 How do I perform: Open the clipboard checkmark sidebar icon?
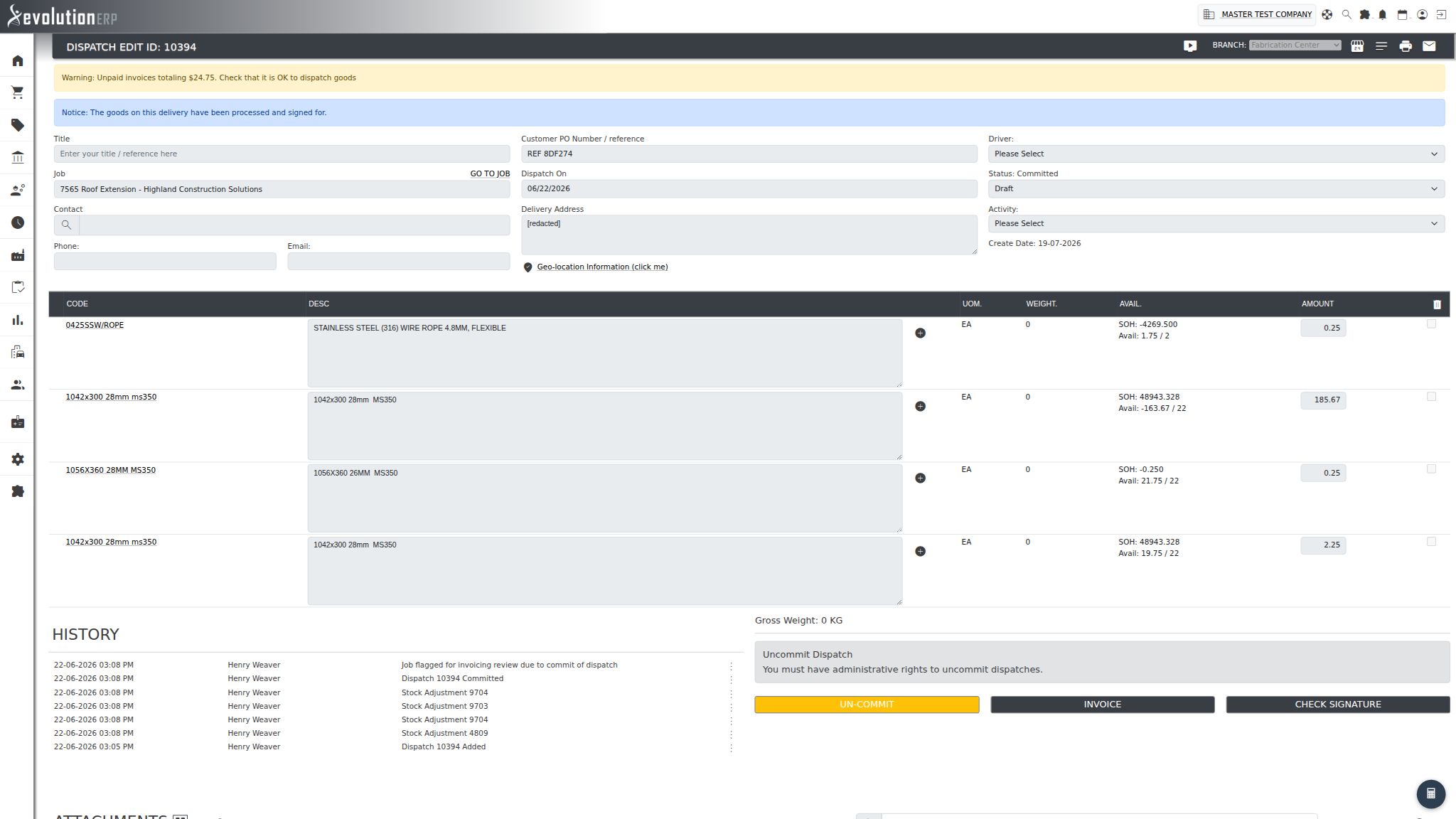18,288
